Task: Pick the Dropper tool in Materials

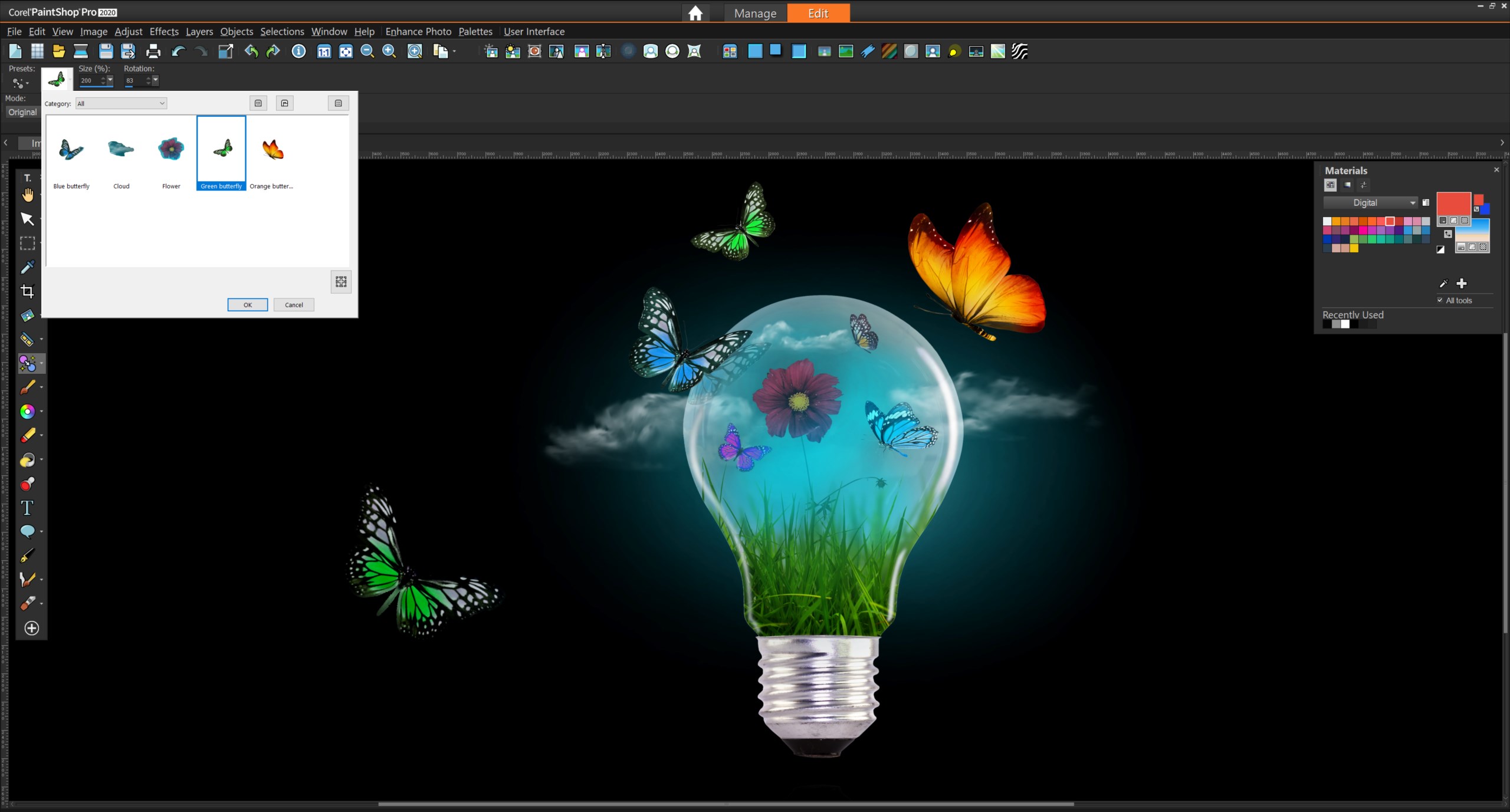Action: click(1443, 284)
